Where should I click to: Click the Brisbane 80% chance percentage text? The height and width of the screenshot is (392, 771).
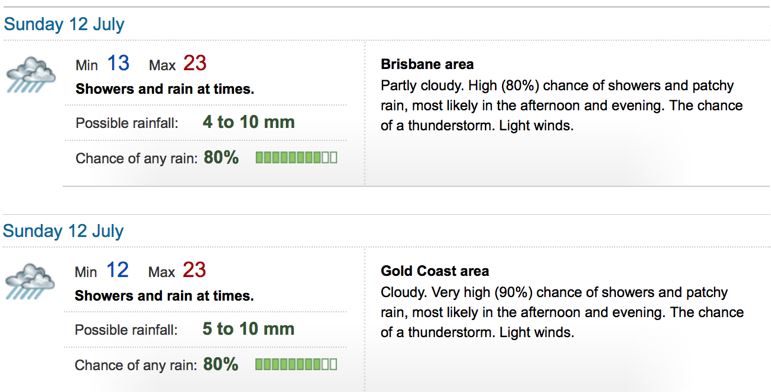(x=221, y=157)
